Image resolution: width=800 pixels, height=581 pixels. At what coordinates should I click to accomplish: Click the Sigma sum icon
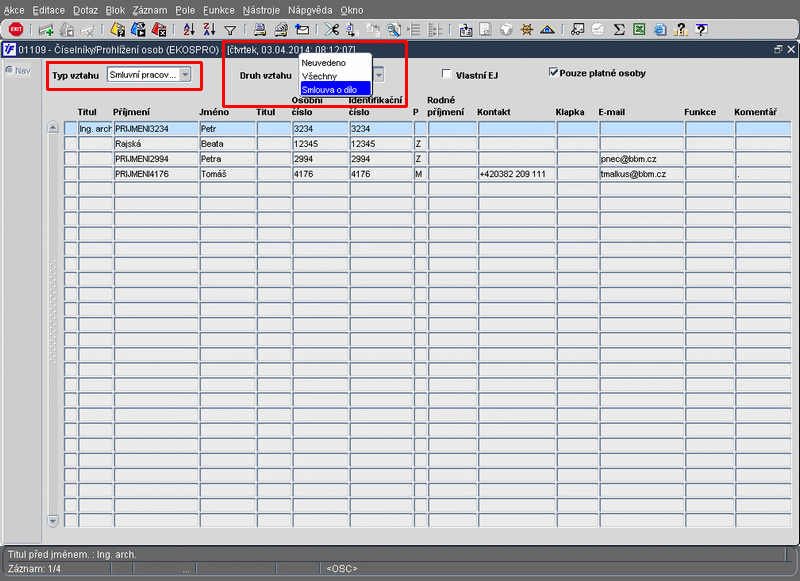point(619,30)
